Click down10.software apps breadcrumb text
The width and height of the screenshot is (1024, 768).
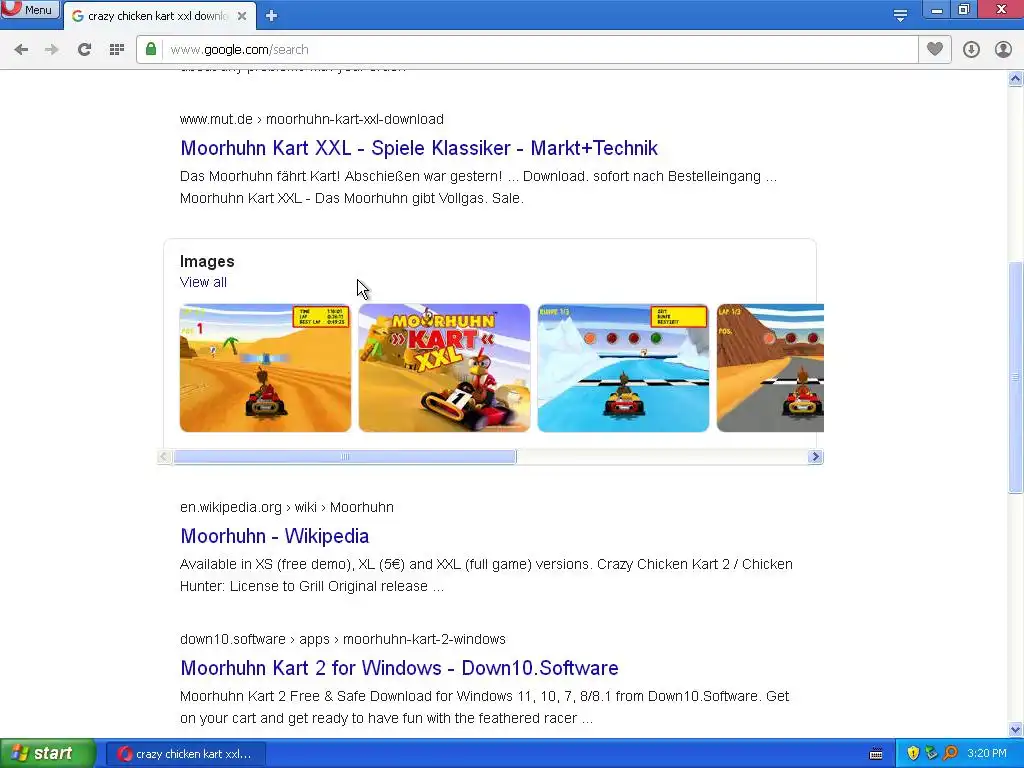point(343,639)
